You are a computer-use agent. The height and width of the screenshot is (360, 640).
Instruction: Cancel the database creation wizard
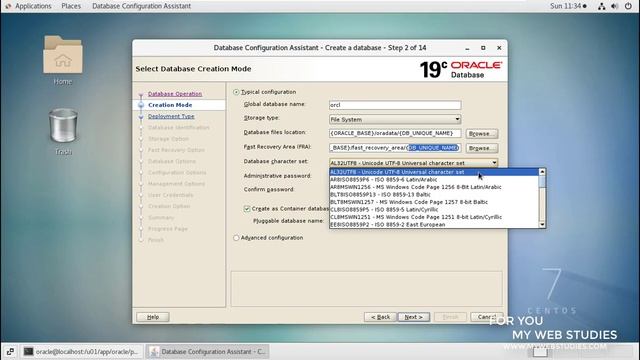[x=487, y=317]
